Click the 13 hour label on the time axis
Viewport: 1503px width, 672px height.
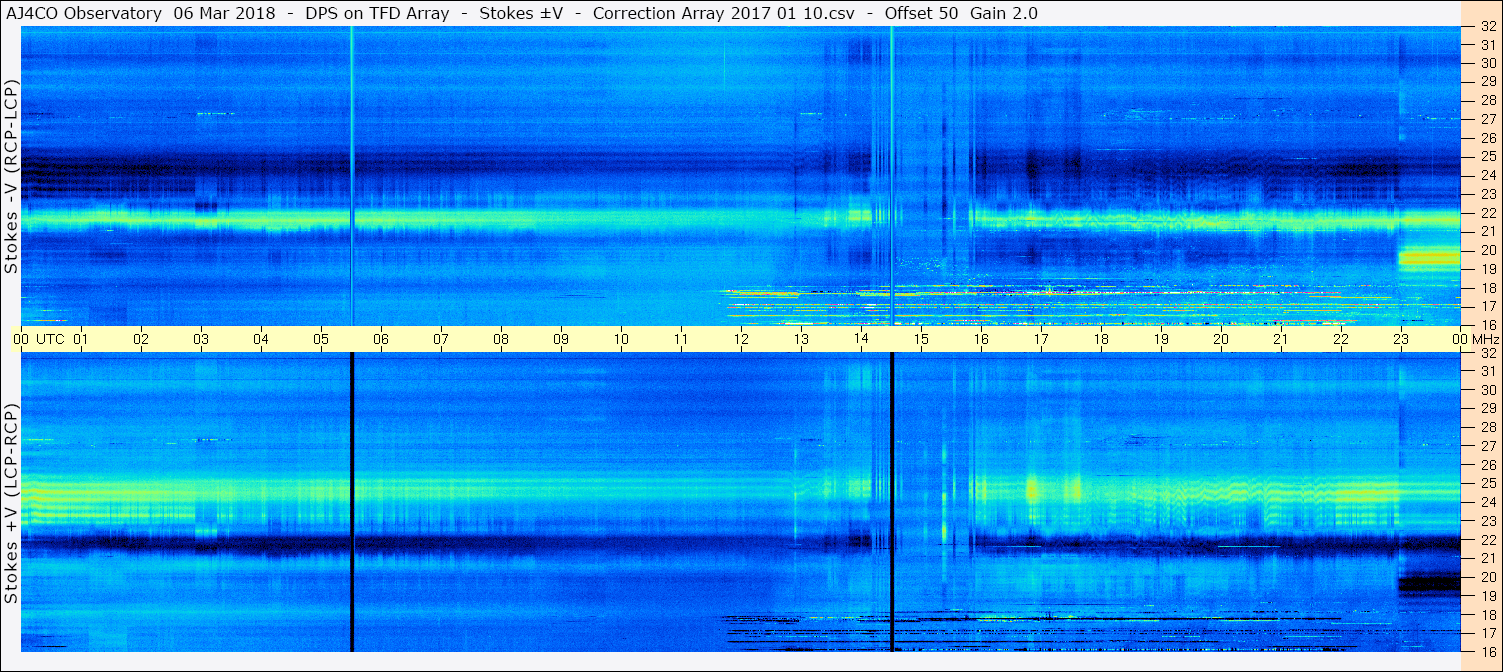[x=801, y=339]
